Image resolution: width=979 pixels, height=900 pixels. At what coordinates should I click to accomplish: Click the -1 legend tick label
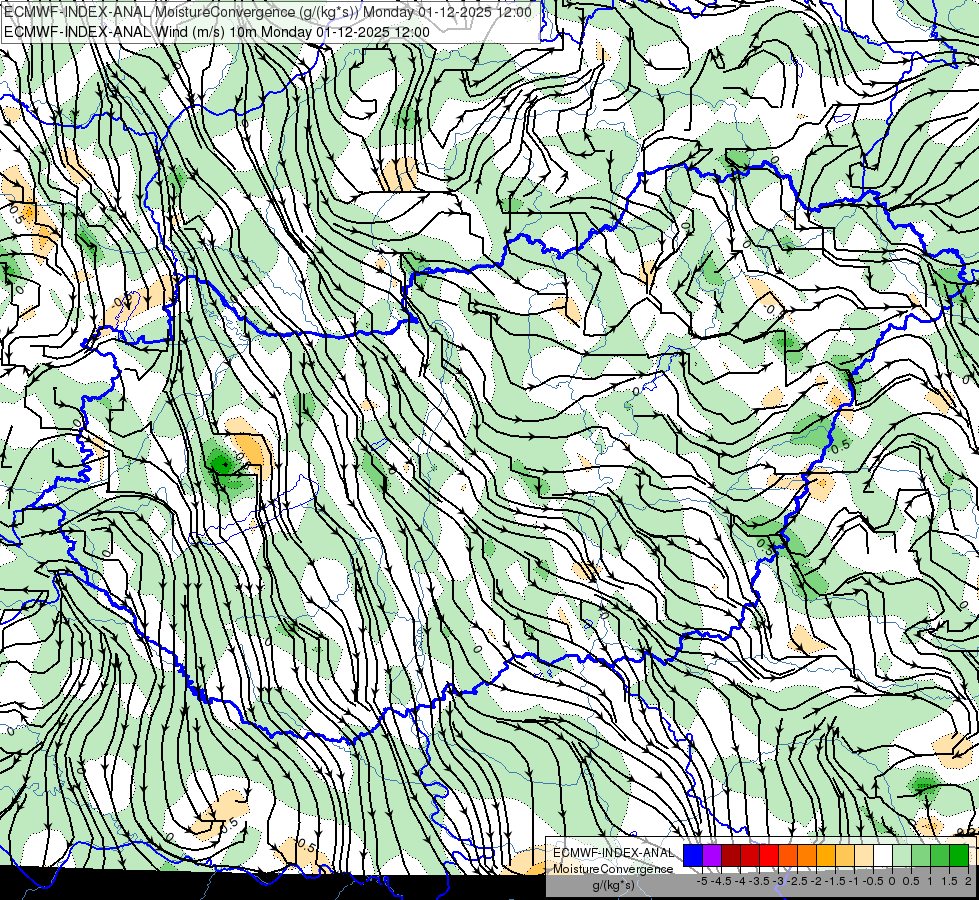[854, 881]
